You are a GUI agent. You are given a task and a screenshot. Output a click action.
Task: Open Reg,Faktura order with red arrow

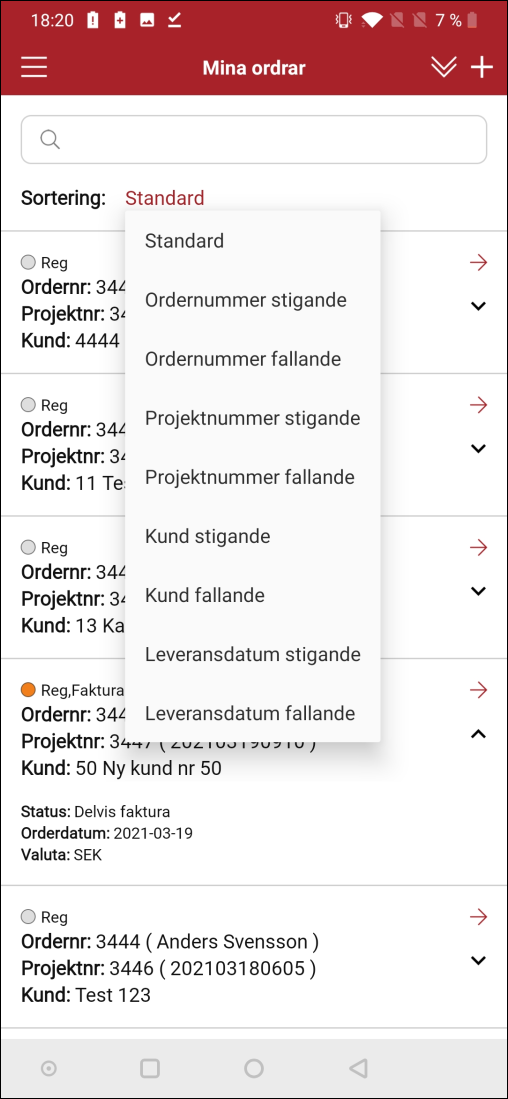479,690
